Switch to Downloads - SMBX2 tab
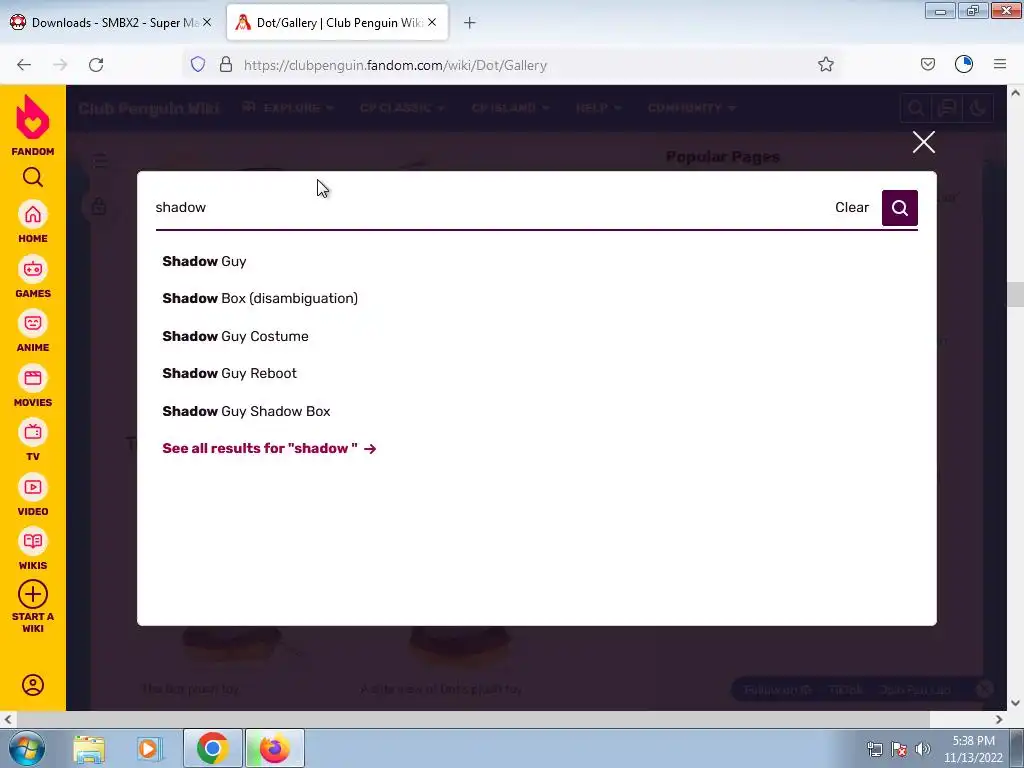 point(111,22)
